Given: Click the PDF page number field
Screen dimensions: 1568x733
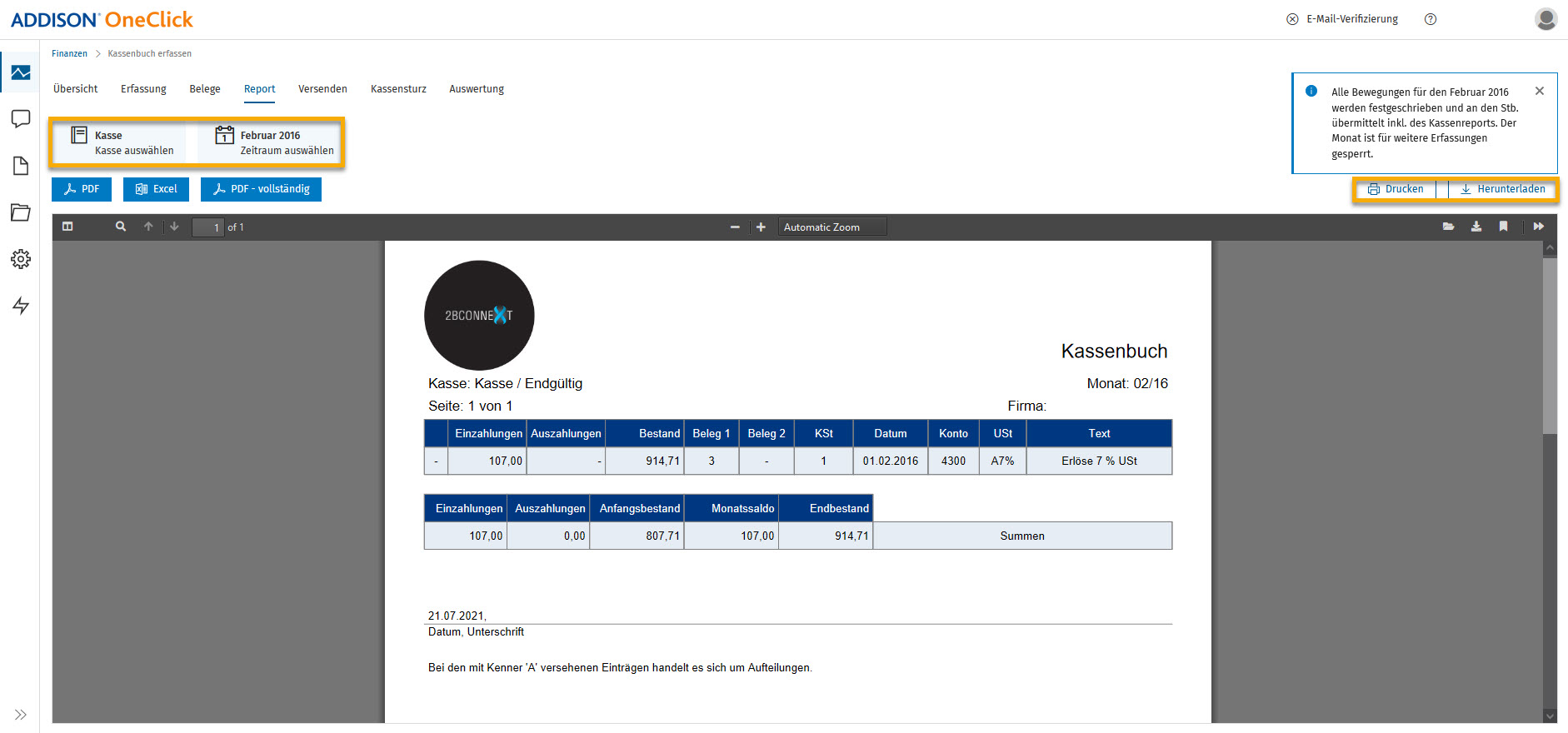Looking at the screenshot, I should coord(207,227).
